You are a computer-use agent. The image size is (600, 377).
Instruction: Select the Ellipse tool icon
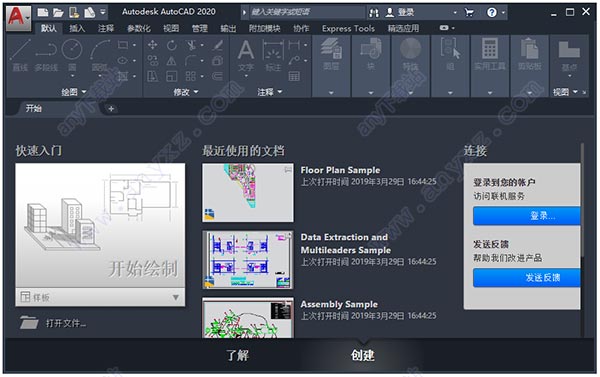(123, 60)
